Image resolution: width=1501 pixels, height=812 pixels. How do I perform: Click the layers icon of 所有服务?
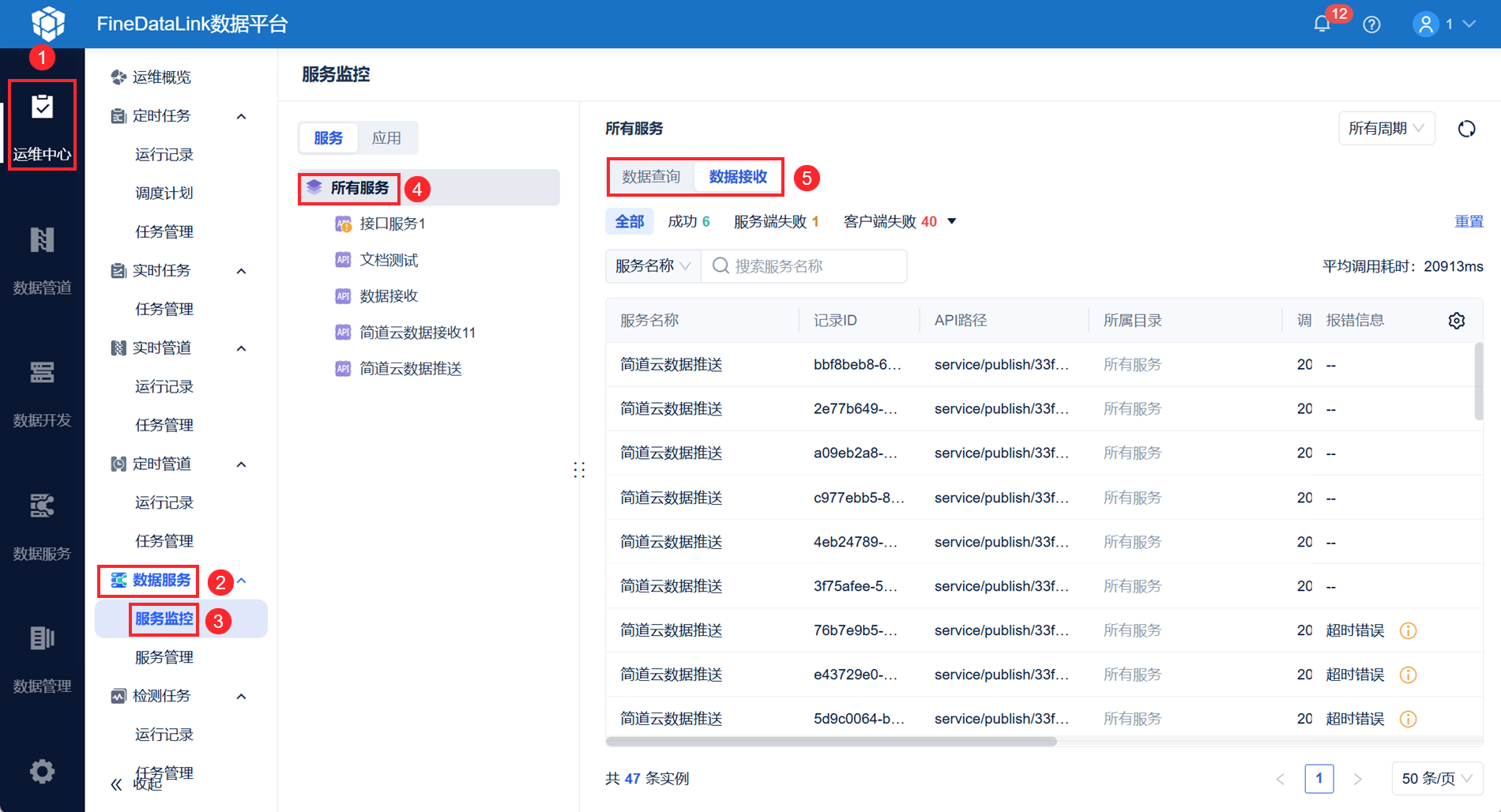coord(314,187)
